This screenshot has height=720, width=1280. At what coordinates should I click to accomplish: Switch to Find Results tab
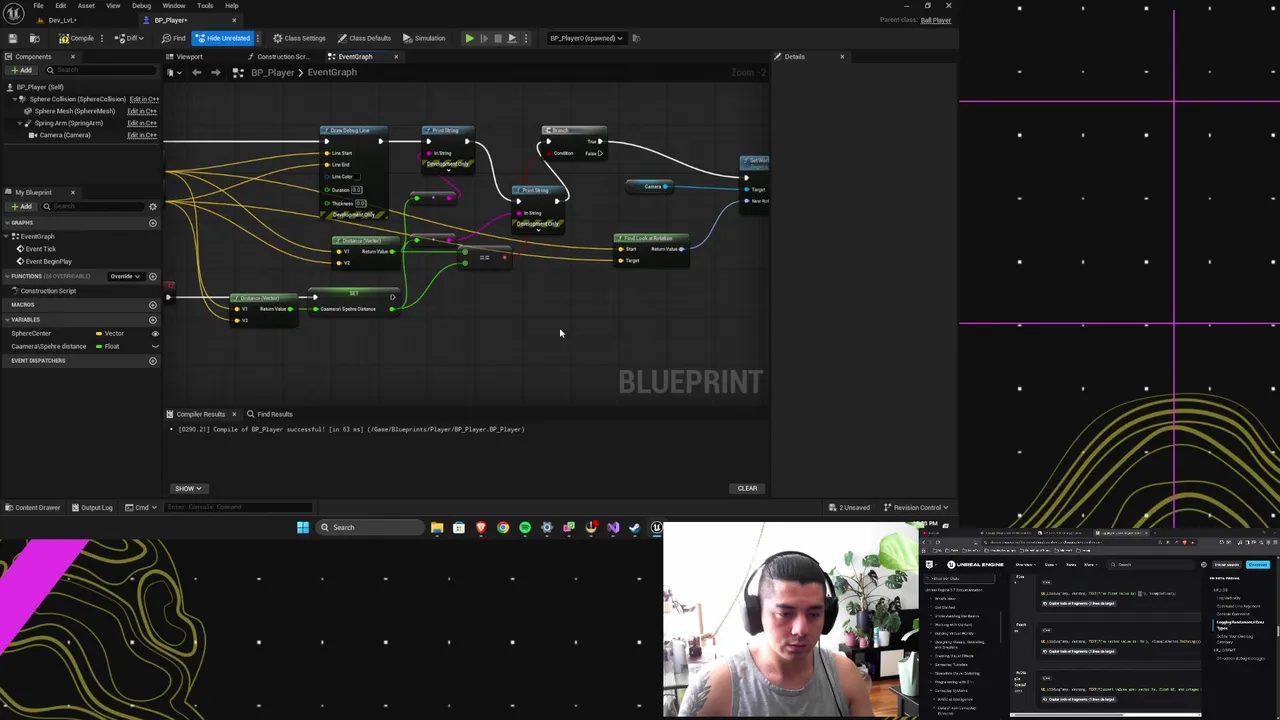coord(271,414)
